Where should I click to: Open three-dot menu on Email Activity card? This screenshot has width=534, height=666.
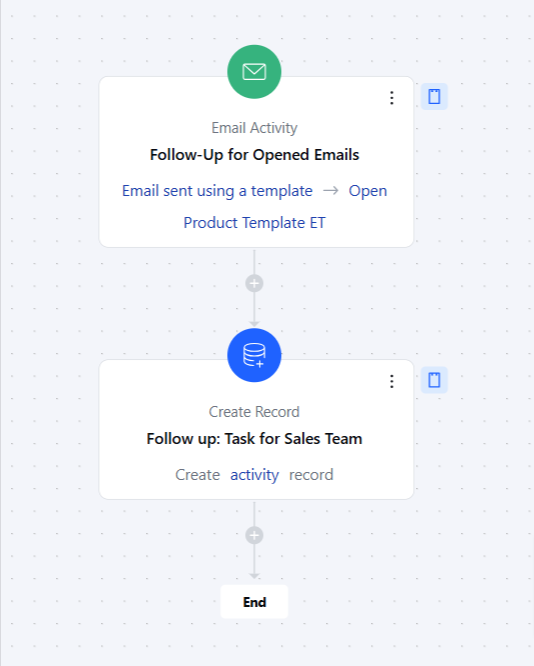[392, 98]
